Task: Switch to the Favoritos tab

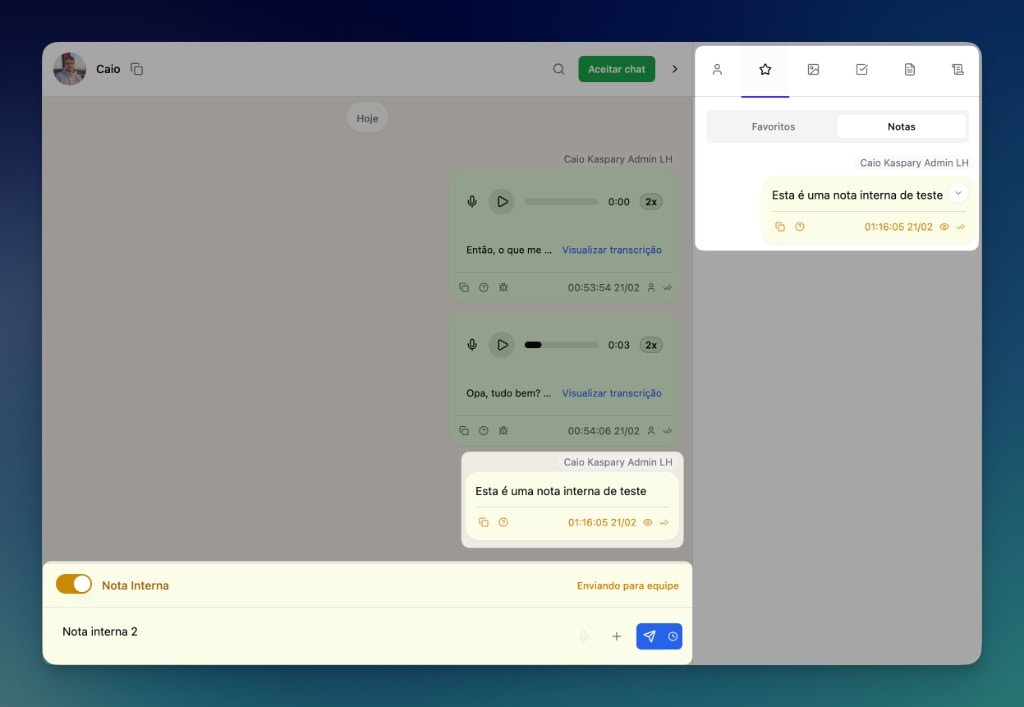Action: click(x=771, y=126)
